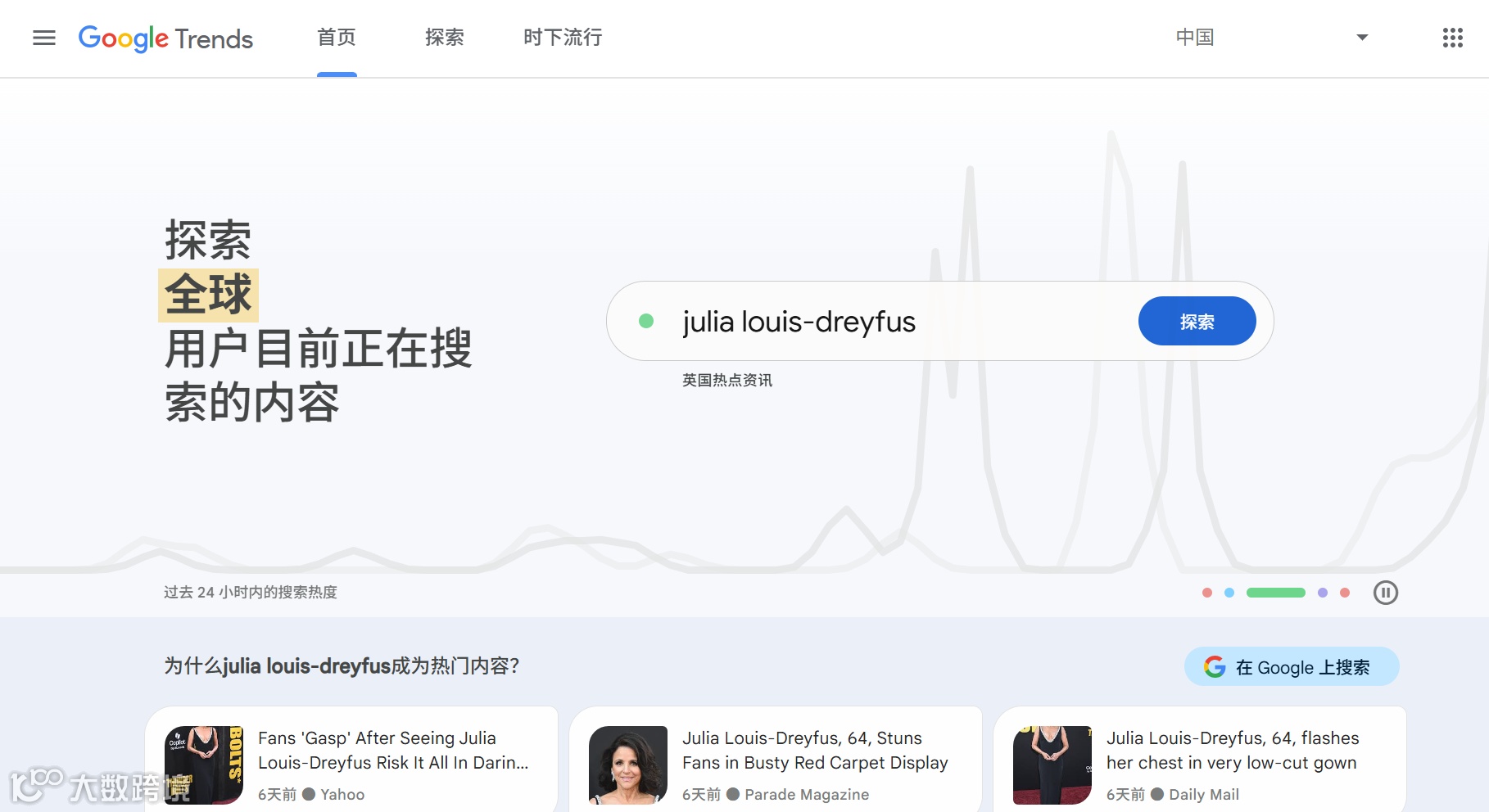Click the Google Trends logo

(x=165, y=38)
